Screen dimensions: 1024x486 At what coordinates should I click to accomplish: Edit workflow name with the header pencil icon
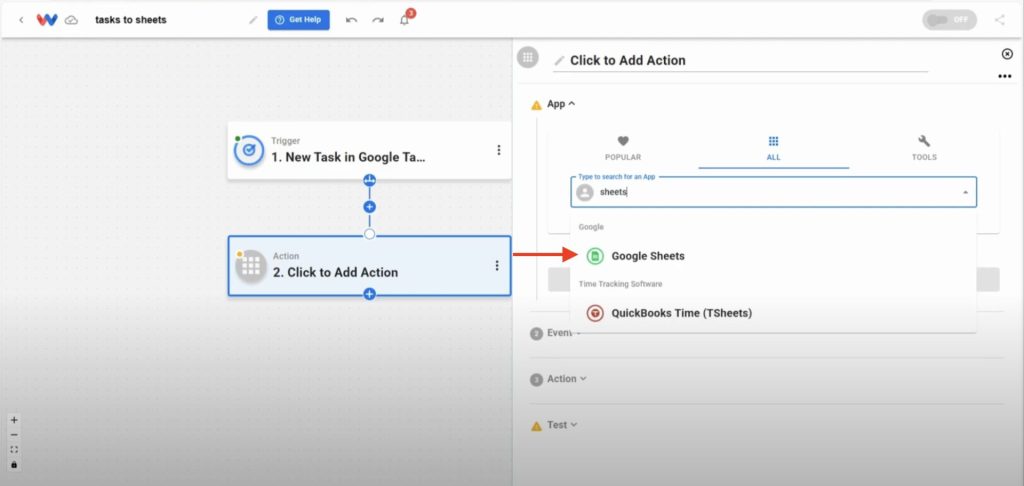click(x=253, y=20)
